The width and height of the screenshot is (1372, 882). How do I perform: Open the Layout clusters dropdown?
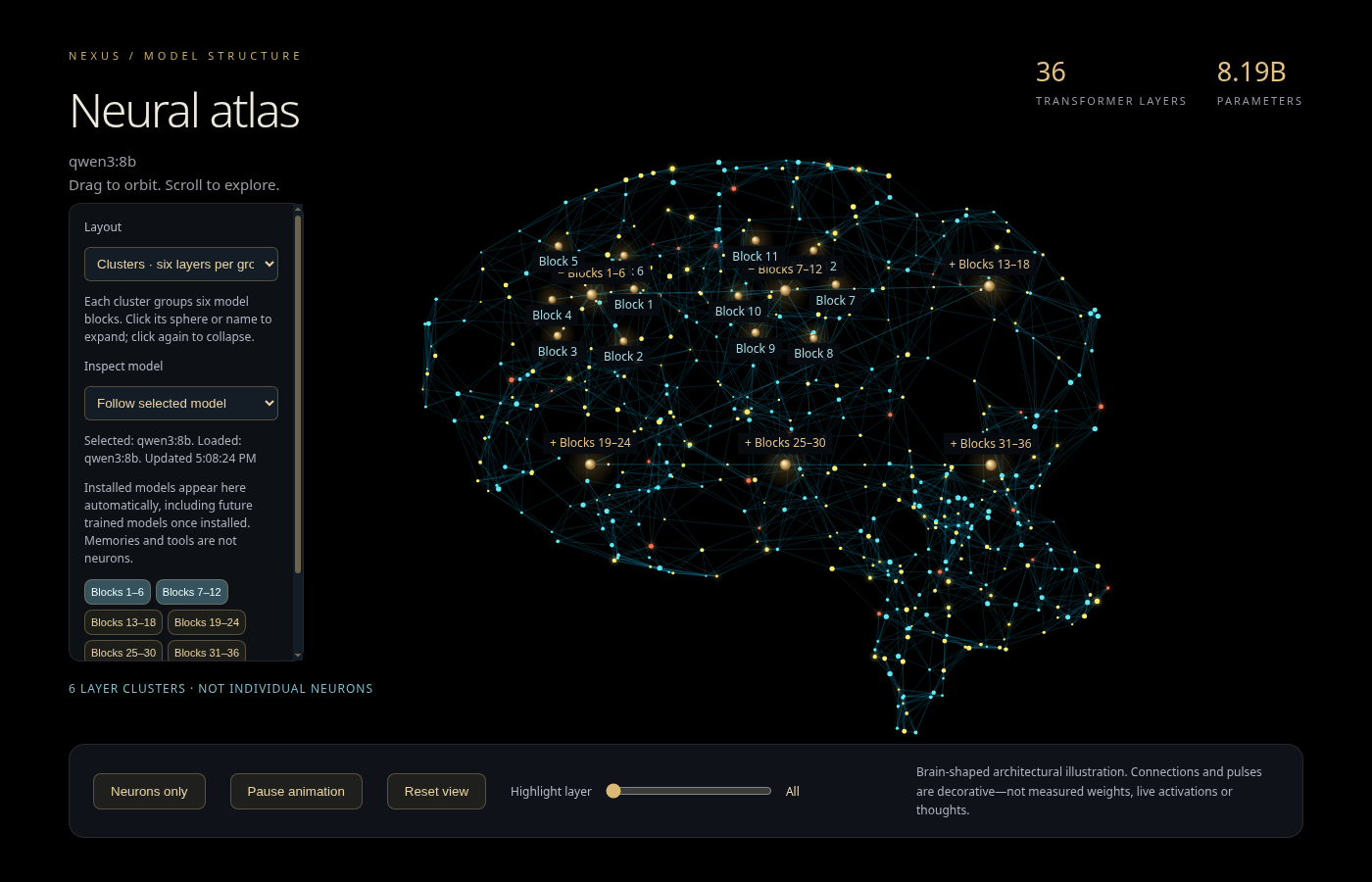pyautogui.click(x=181, y=265)
